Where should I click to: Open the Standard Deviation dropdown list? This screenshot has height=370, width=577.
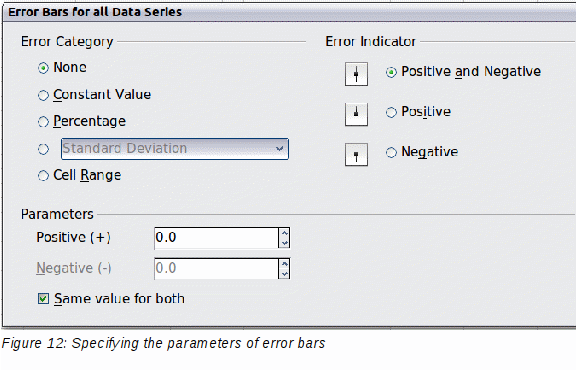(x=175, y=149)
